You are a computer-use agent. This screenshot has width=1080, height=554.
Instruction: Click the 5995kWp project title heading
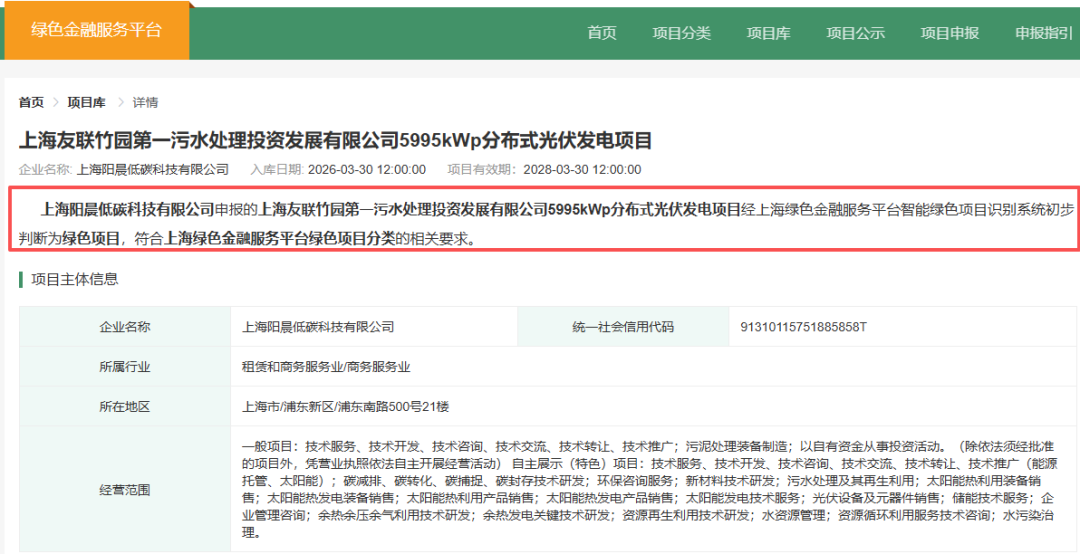pos(335,139)
